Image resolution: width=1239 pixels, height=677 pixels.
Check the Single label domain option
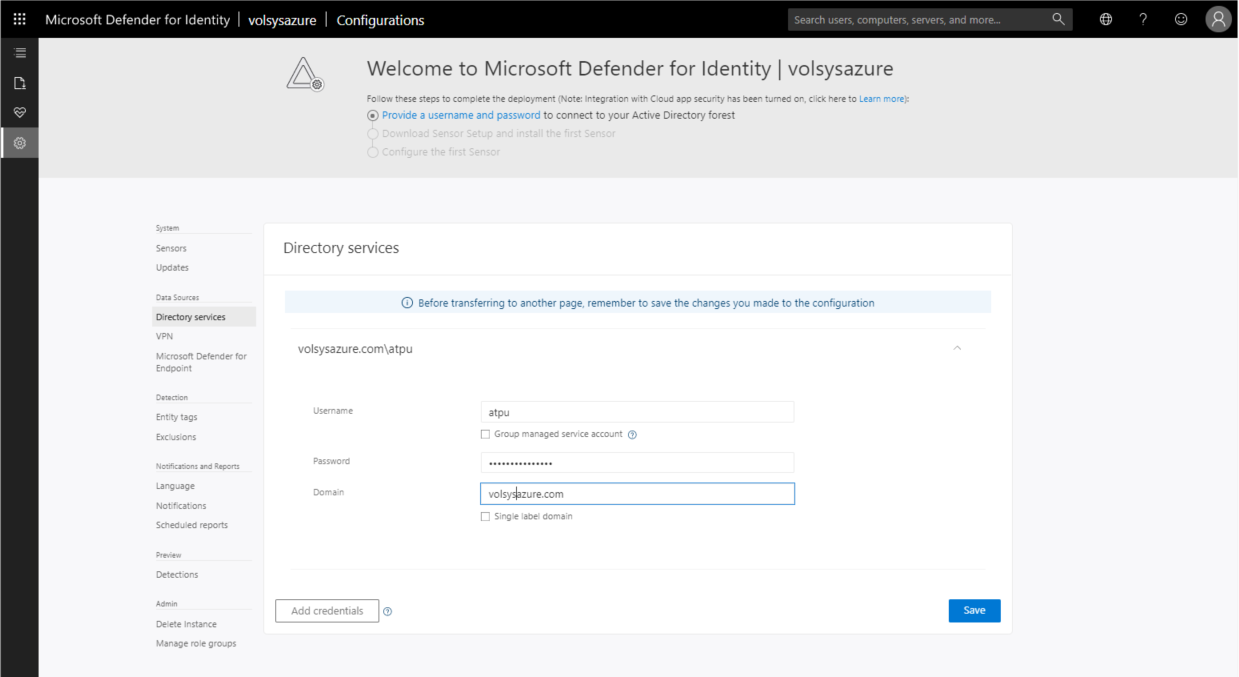[x=485, y=516]
